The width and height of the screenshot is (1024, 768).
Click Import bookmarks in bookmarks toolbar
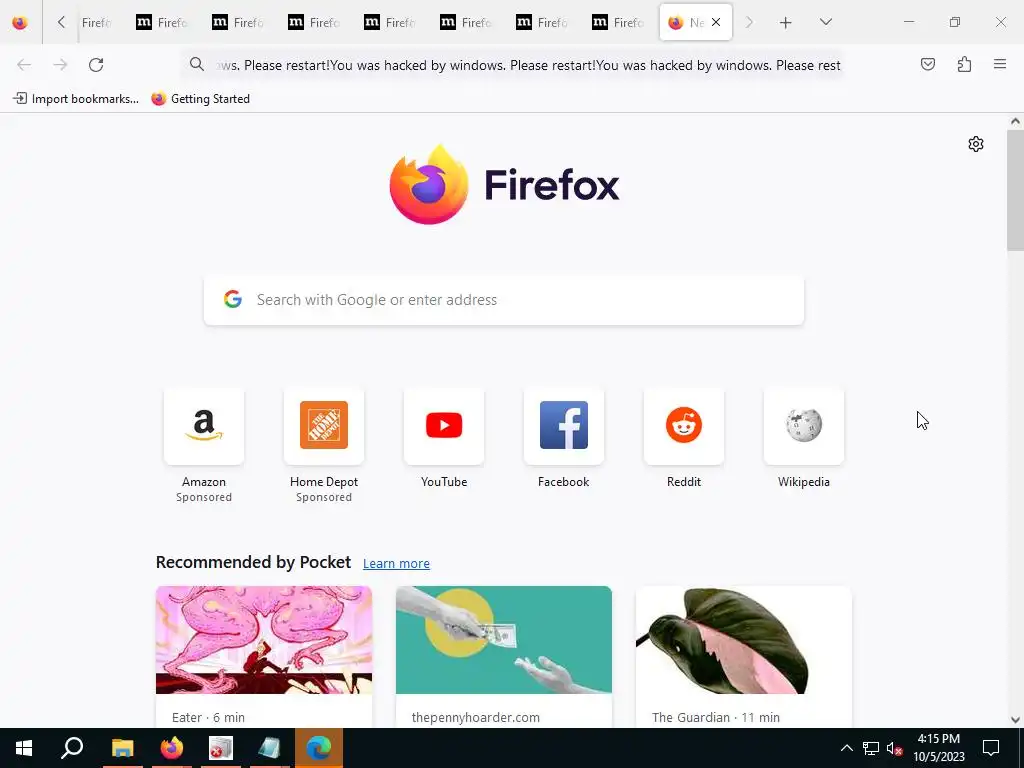(76, 99)
